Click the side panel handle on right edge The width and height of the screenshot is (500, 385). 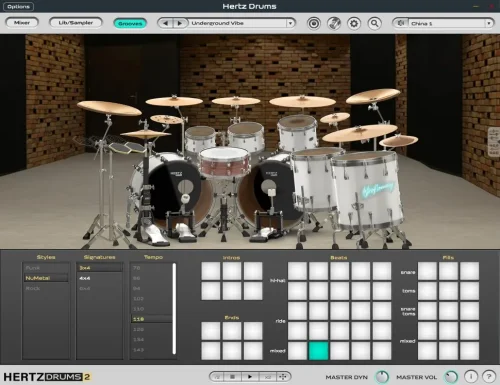tap(494, 142)
